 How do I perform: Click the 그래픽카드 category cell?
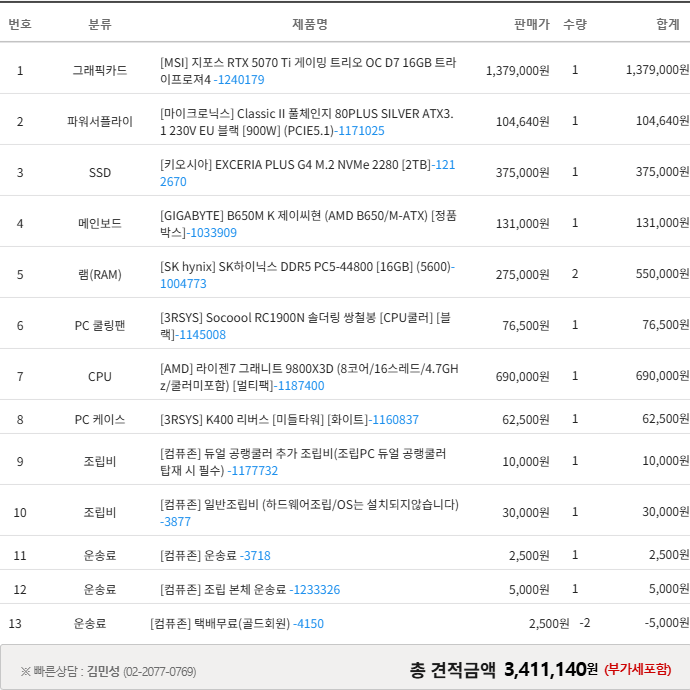pos(100,70)
